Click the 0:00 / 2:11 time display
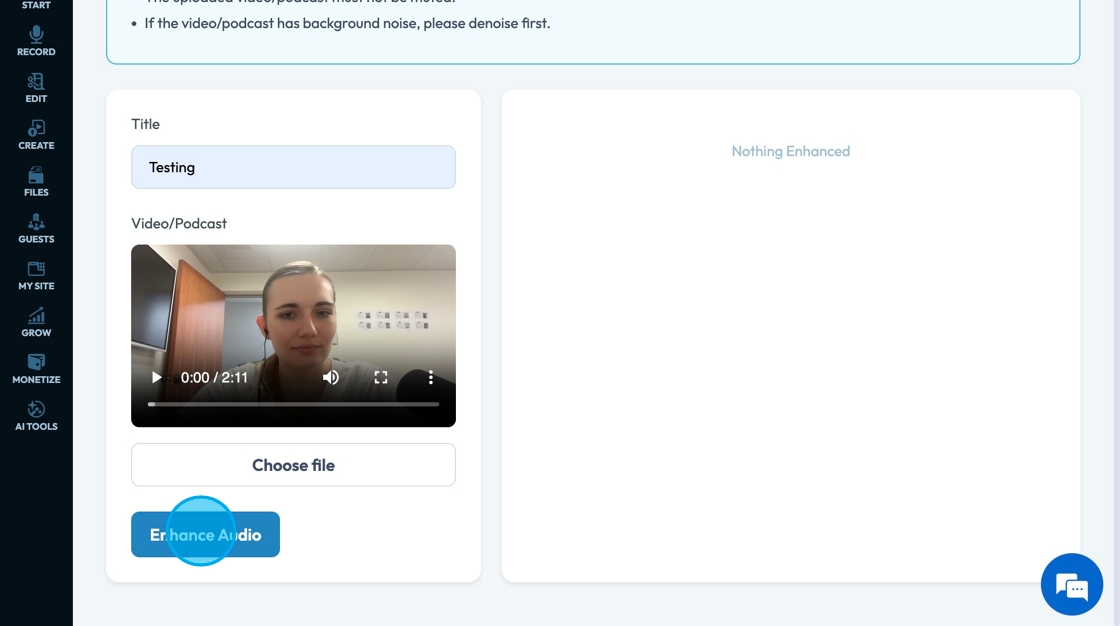 (x=214, y=377)
